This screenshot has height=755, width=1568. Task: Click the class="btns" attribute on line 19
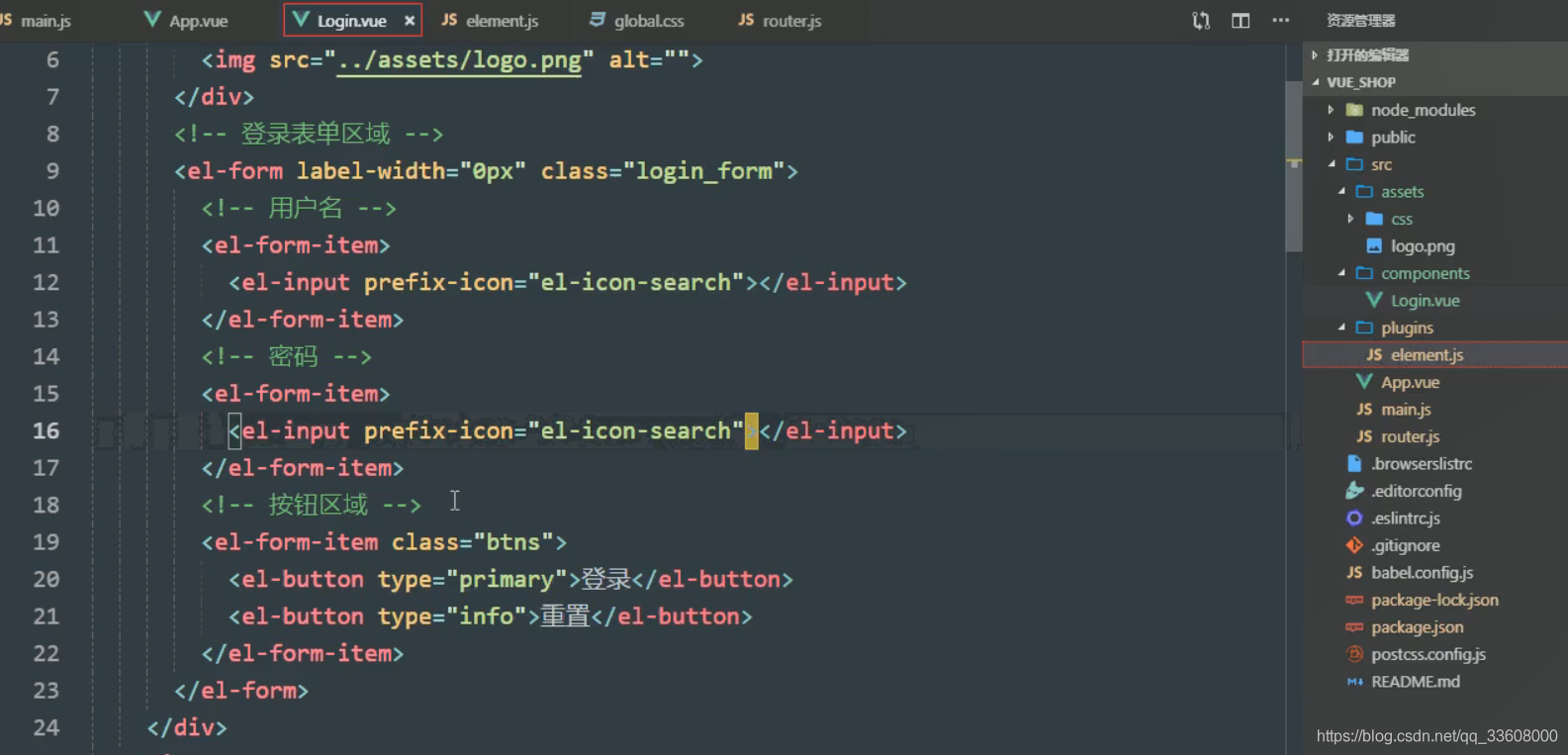coord(473,542)
